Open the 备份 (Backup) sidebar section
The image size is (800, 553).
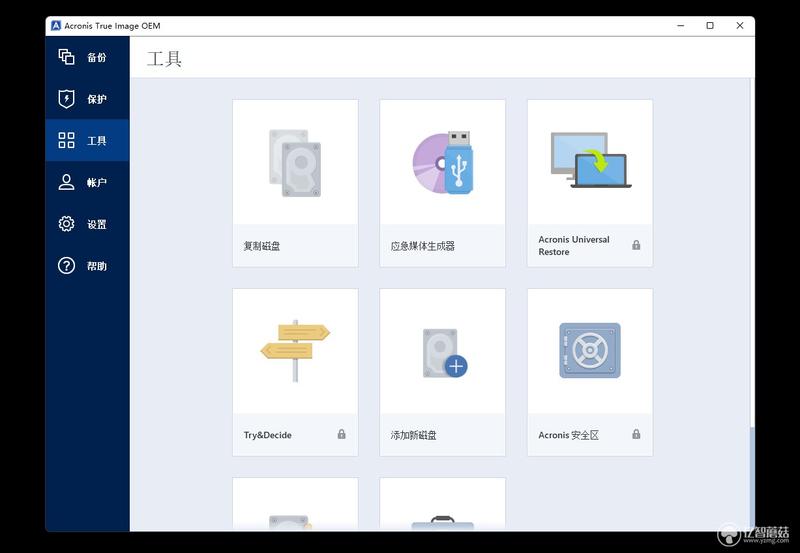[87, 57]
